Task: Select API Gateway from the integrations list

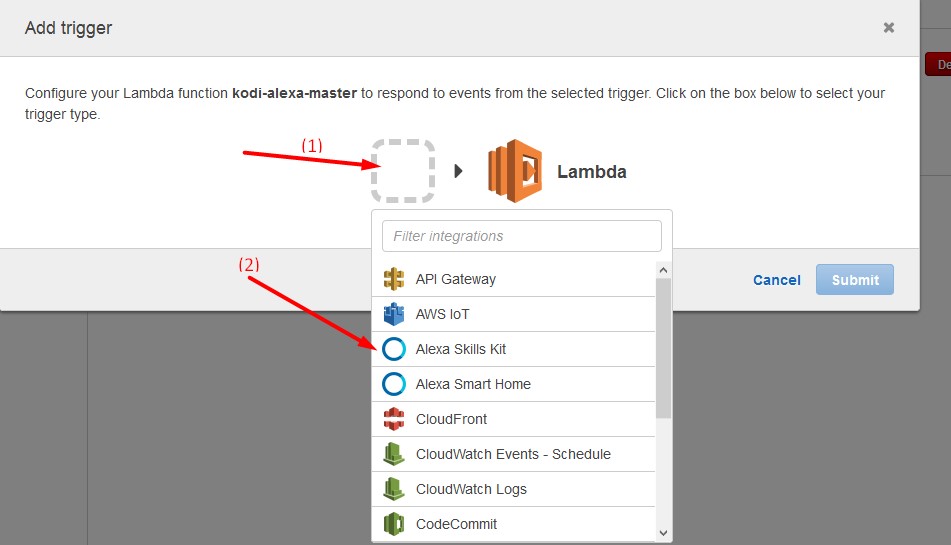Action: point(514,279)
